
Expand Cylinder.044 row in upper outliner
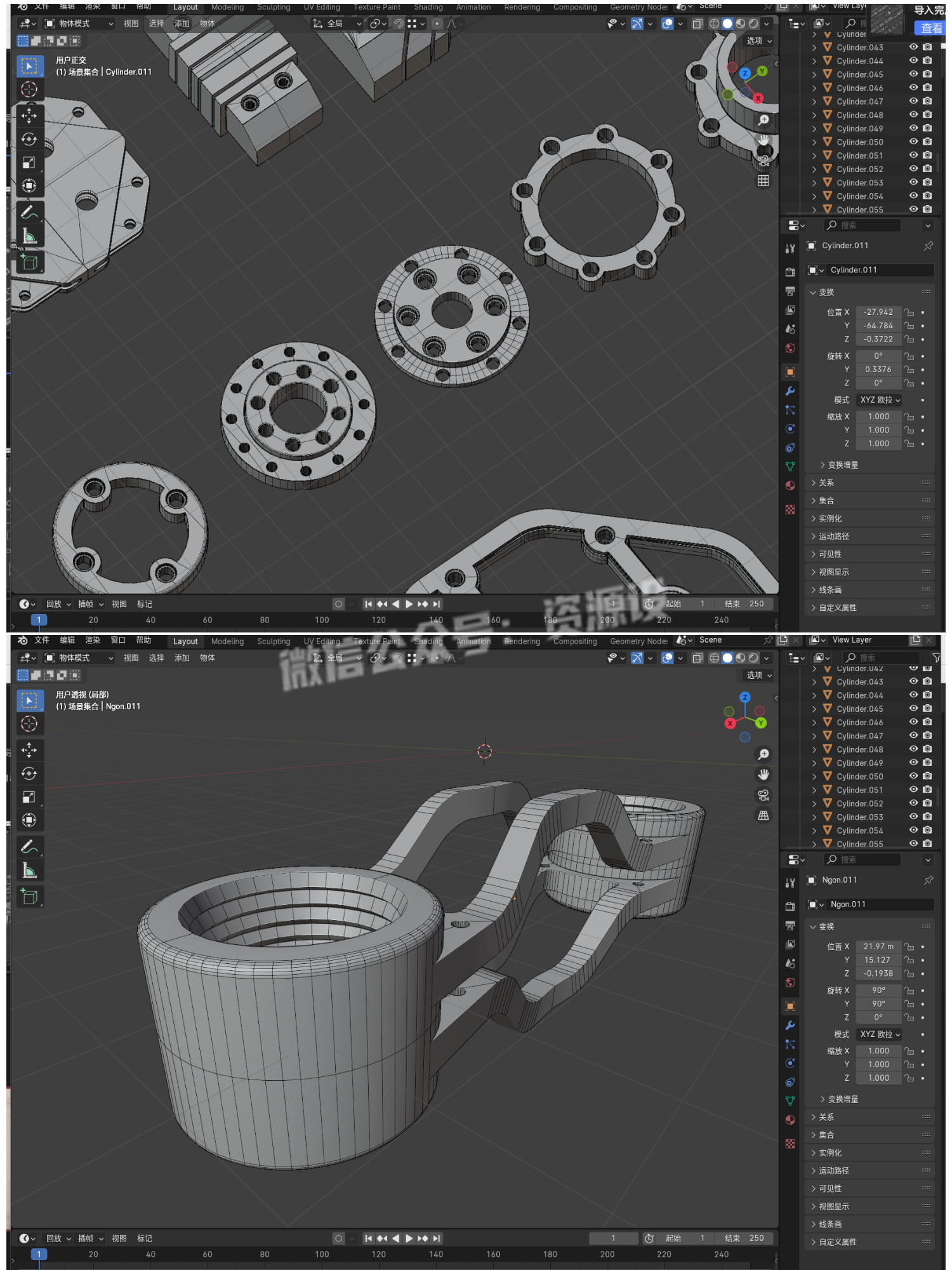[814, 61]
